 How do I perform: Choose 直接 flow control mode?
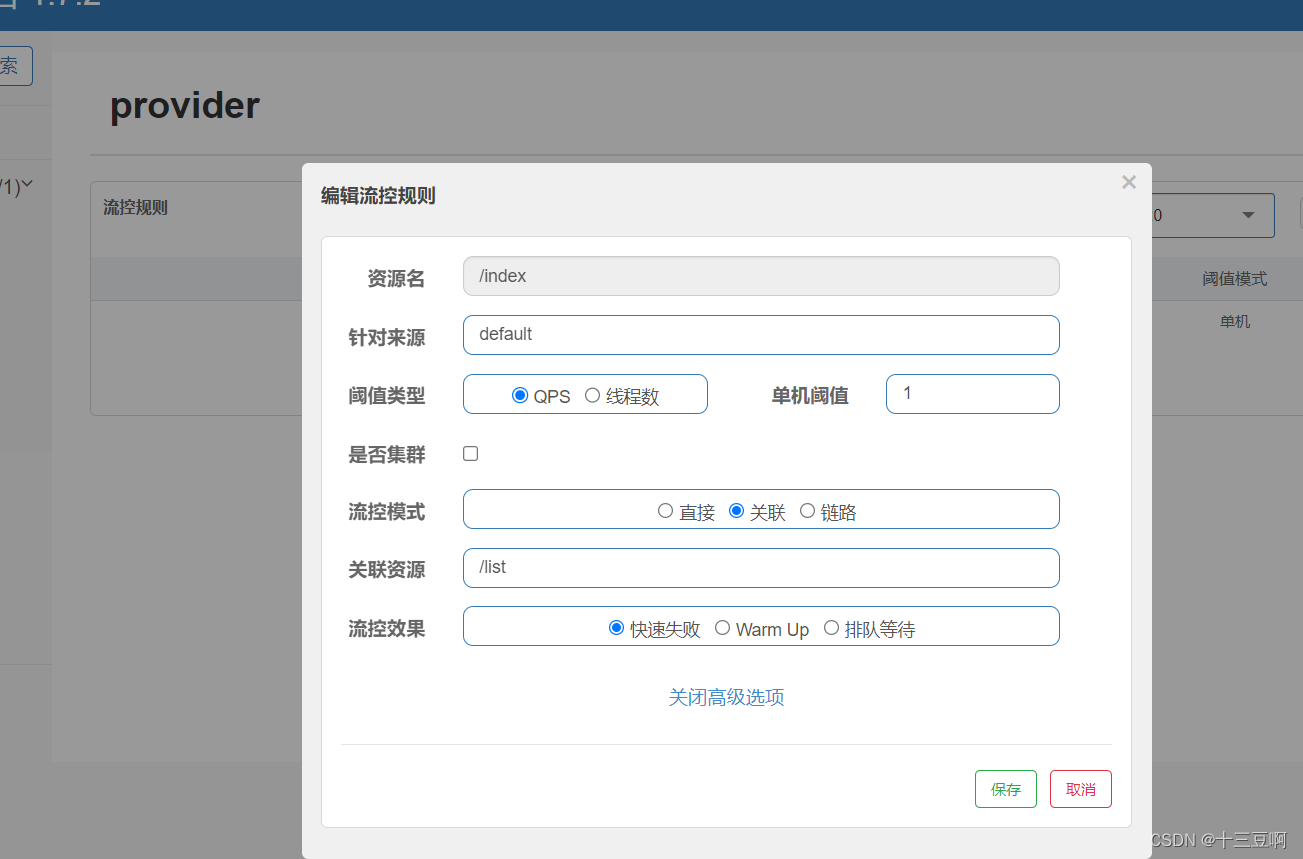coord(665,511)
